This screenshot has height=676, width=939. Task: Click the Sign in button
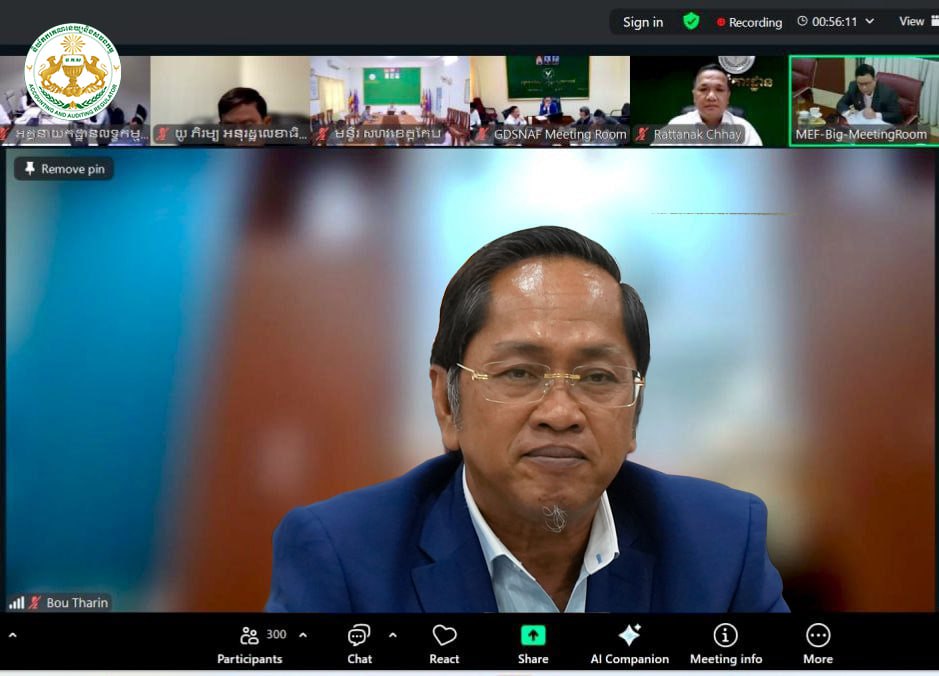click(642, 22)
